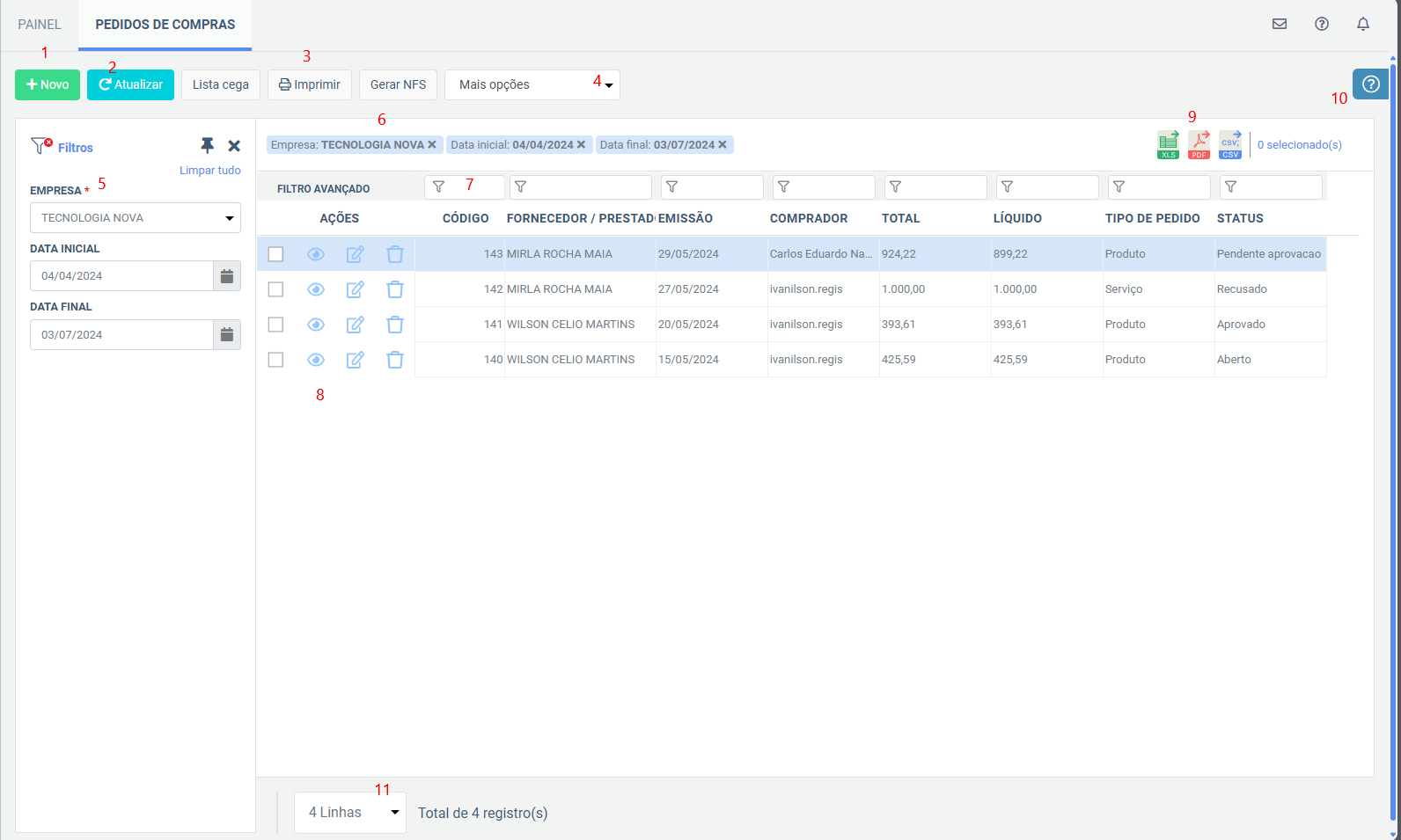The height and width of the screenshot is (840, 1401).
Task: Delete order 142 with the trash icon
Action: (395, 289)
